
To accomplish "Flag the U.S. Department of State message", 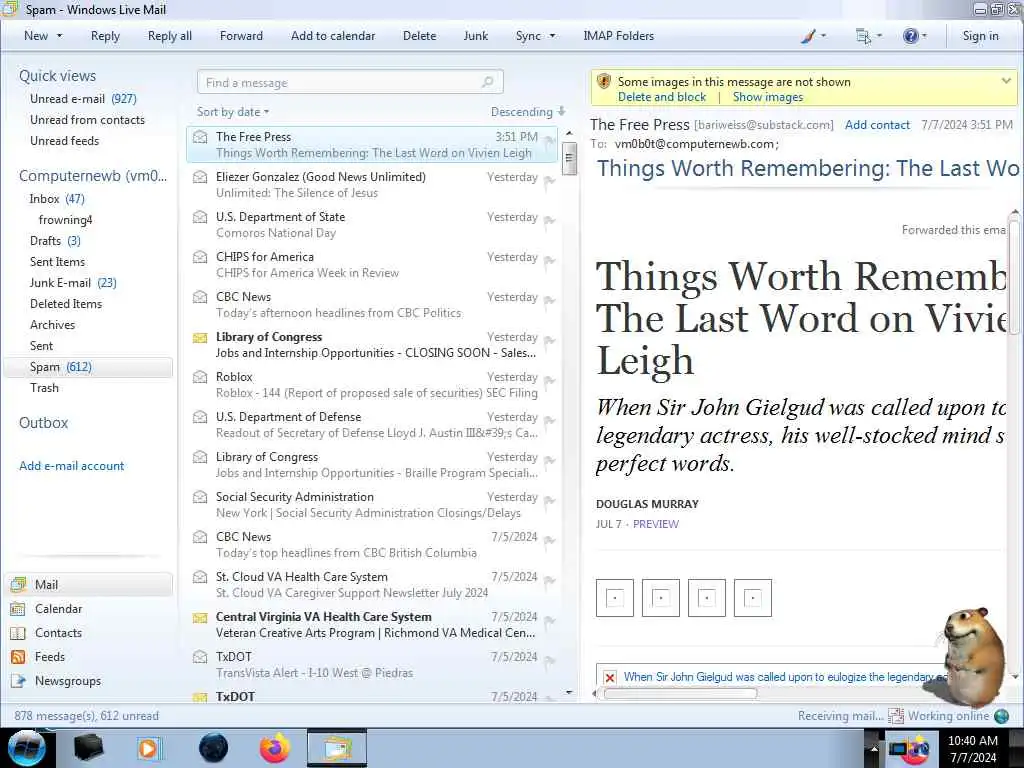I will point(550,221).
